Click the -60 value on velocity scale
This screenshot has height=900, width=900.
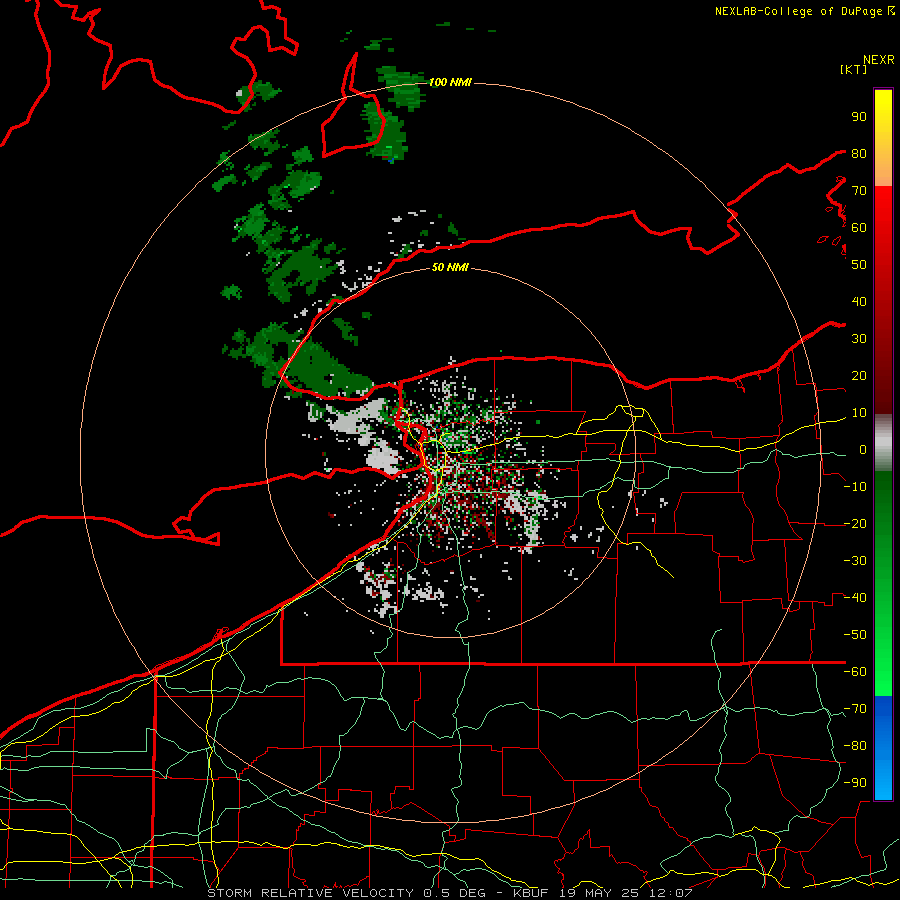click(x=855, y=672)
